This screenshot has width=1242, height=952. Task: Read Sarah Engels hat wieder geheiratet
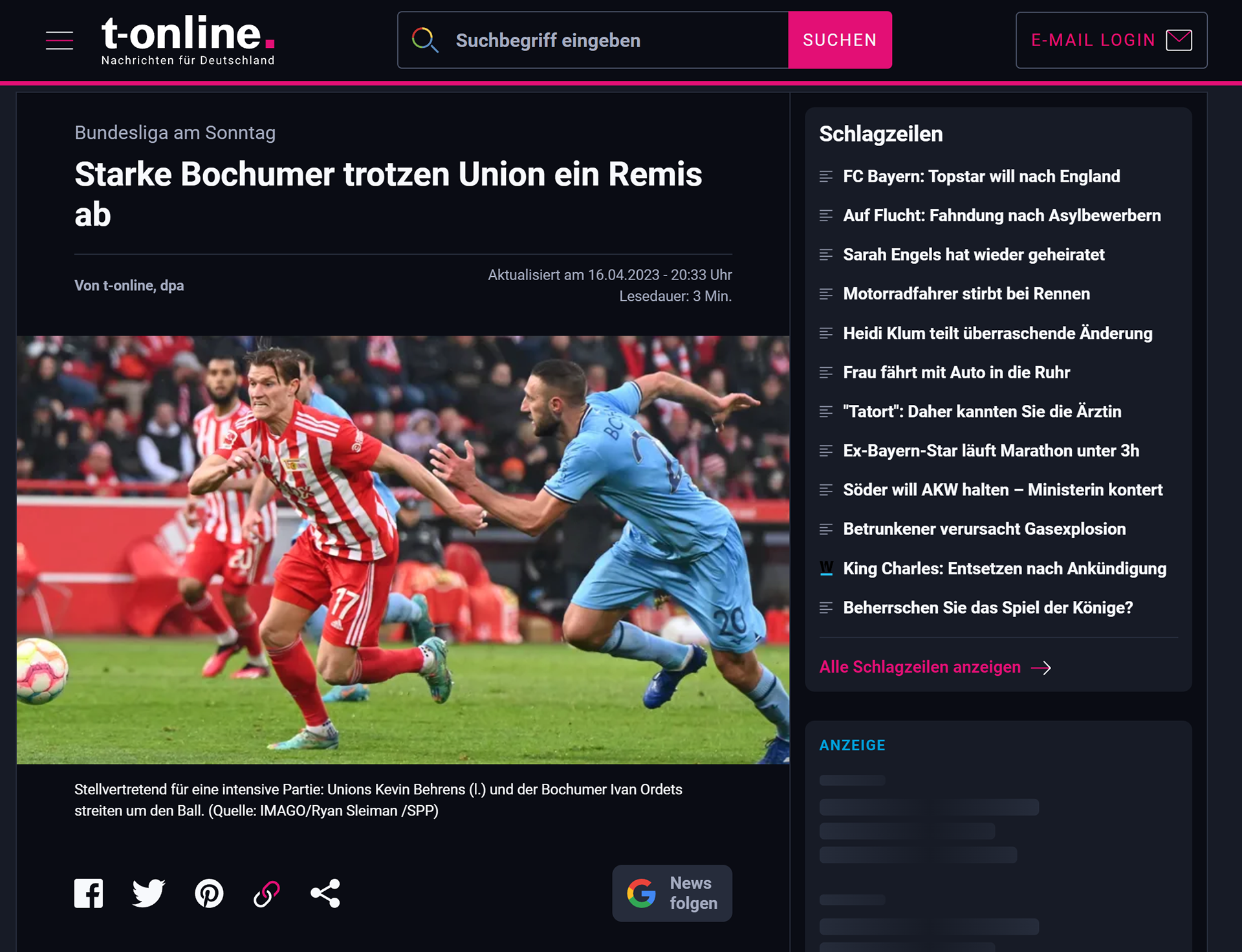pyautogui.click(x=974, y=255)
